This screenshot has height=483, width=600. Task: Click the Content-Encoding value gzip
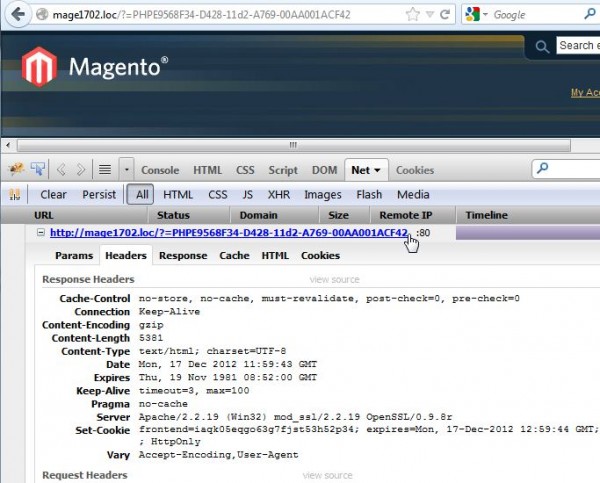tap(151, 325)
